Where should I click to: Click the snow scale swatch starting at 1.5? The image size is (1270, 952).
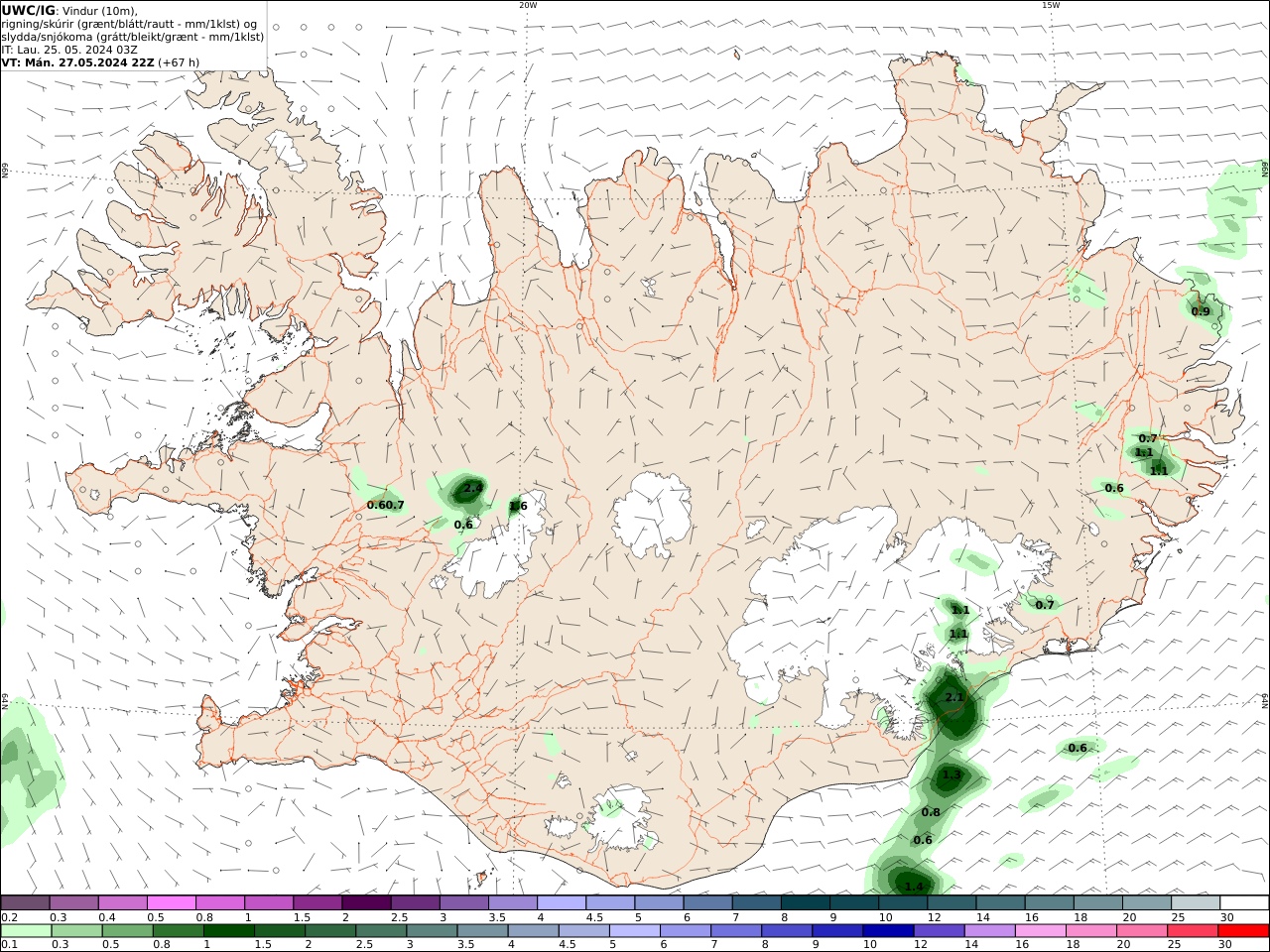(x=317, y=903)
